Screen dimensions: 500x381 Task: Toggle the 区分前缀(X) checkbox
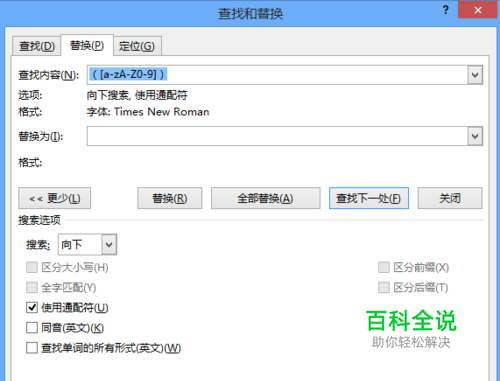pos(384,267)
